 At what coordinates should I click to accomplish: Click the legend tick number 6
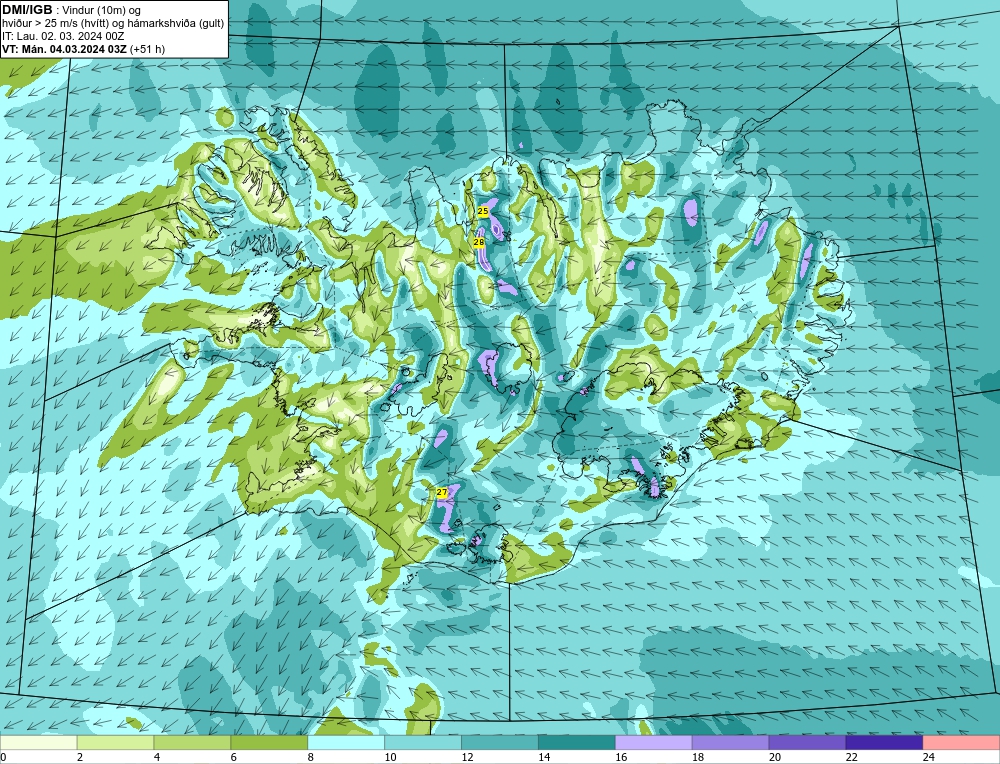point(234,757)
